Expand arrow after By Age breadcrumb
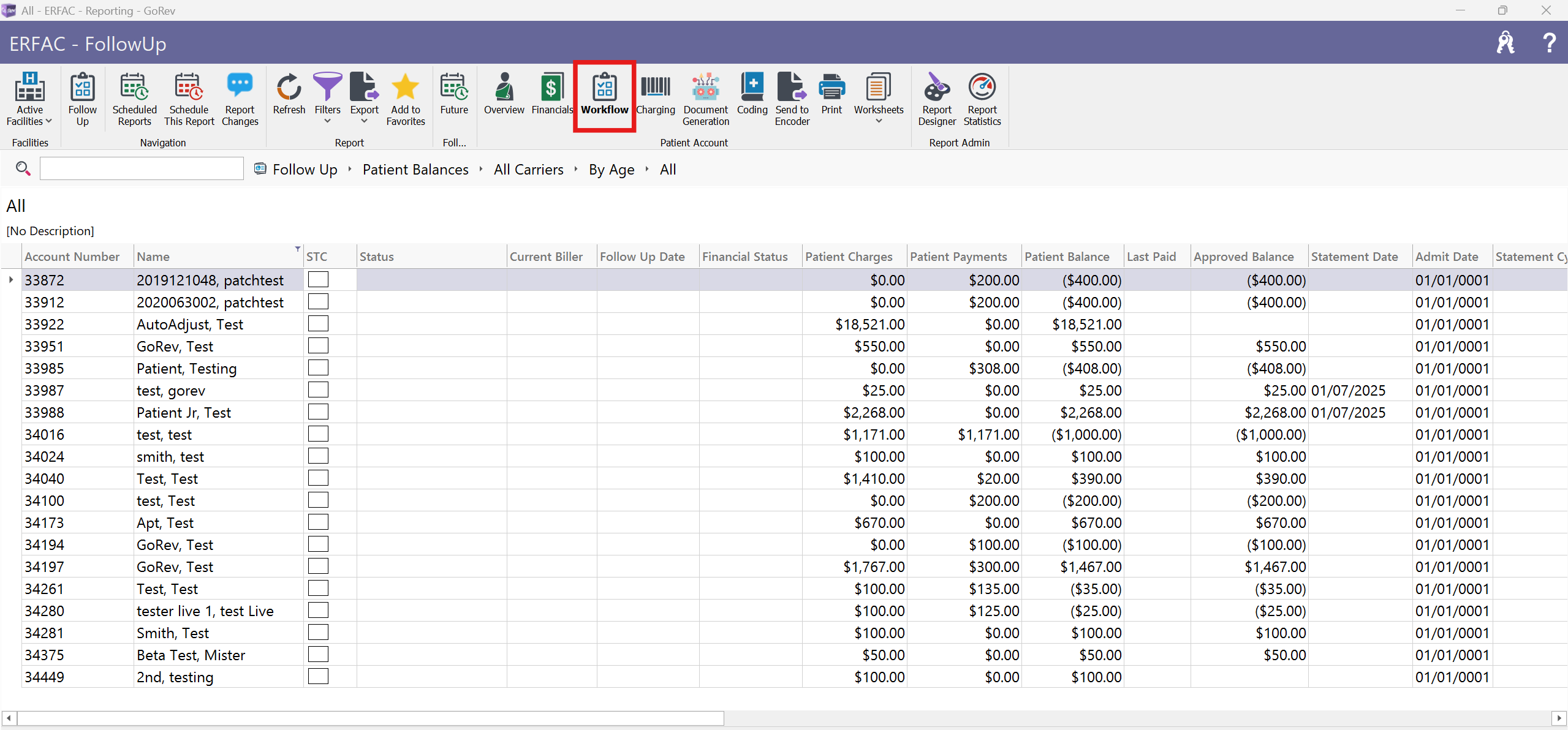Image resolution: width=1568 pixels, height=730 pixels. coord(647,170)
